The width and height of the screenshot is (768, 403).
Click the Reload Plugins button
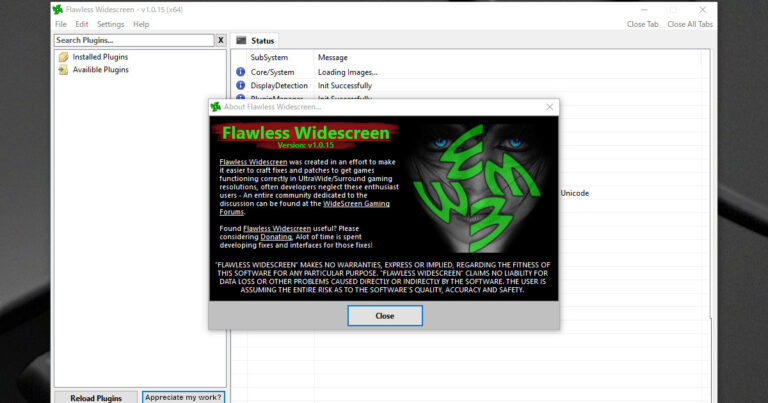(96, 397)
